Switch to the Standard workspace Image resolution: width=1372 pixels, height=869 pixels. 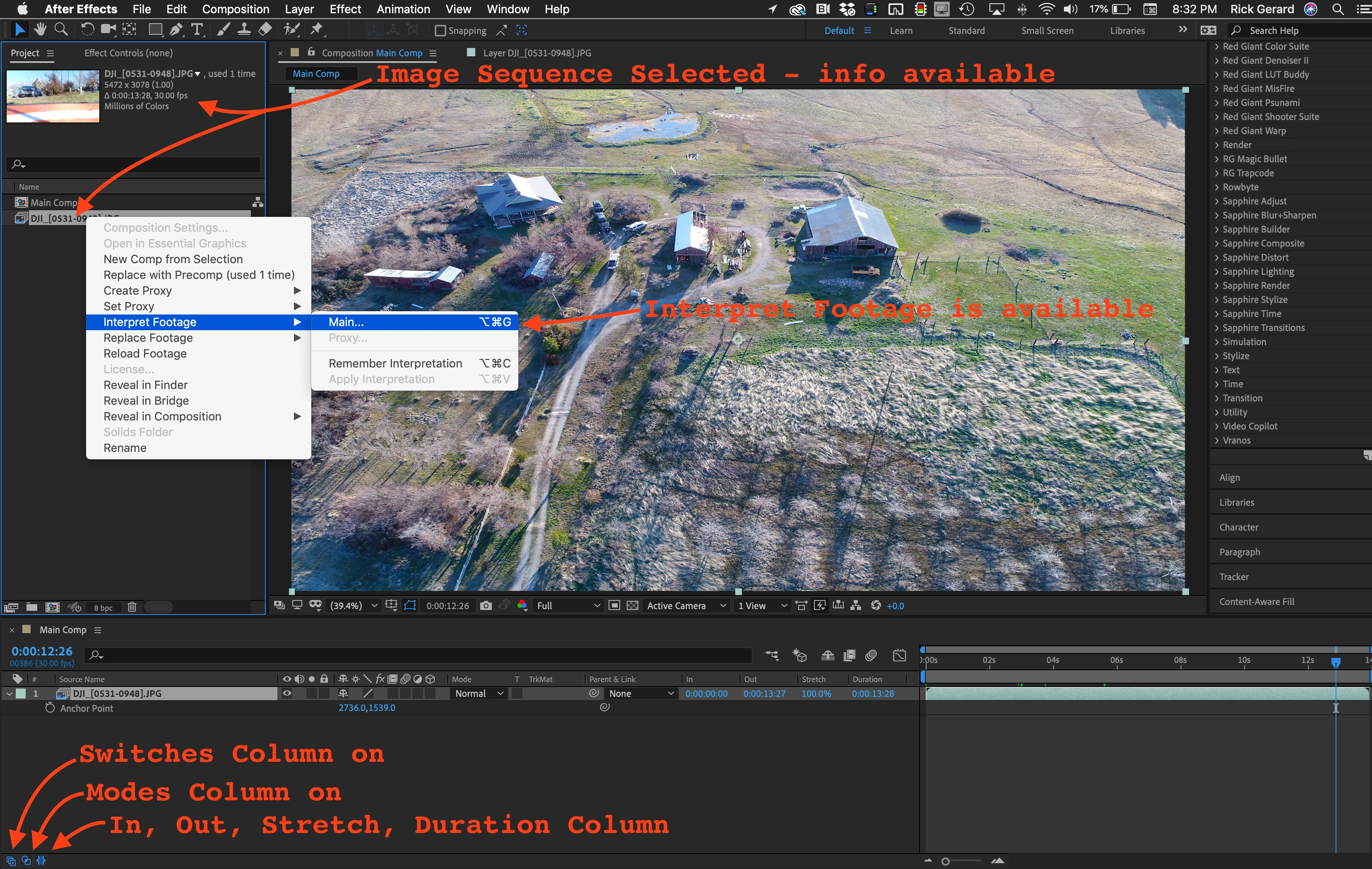point(966,31)
